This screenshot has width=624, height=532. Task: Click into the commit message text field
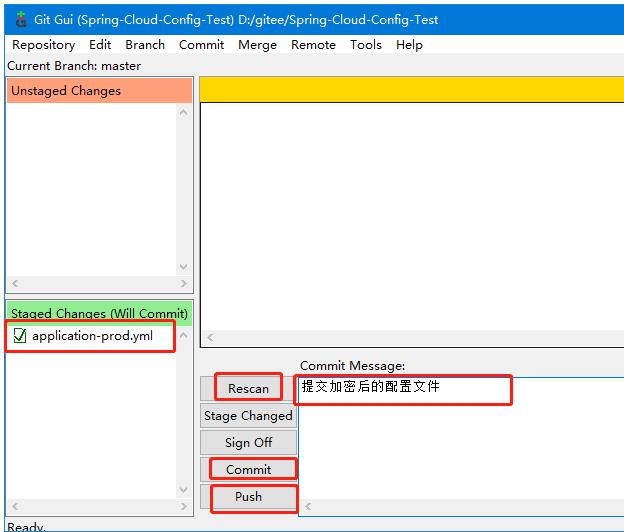tap(461, 438)
